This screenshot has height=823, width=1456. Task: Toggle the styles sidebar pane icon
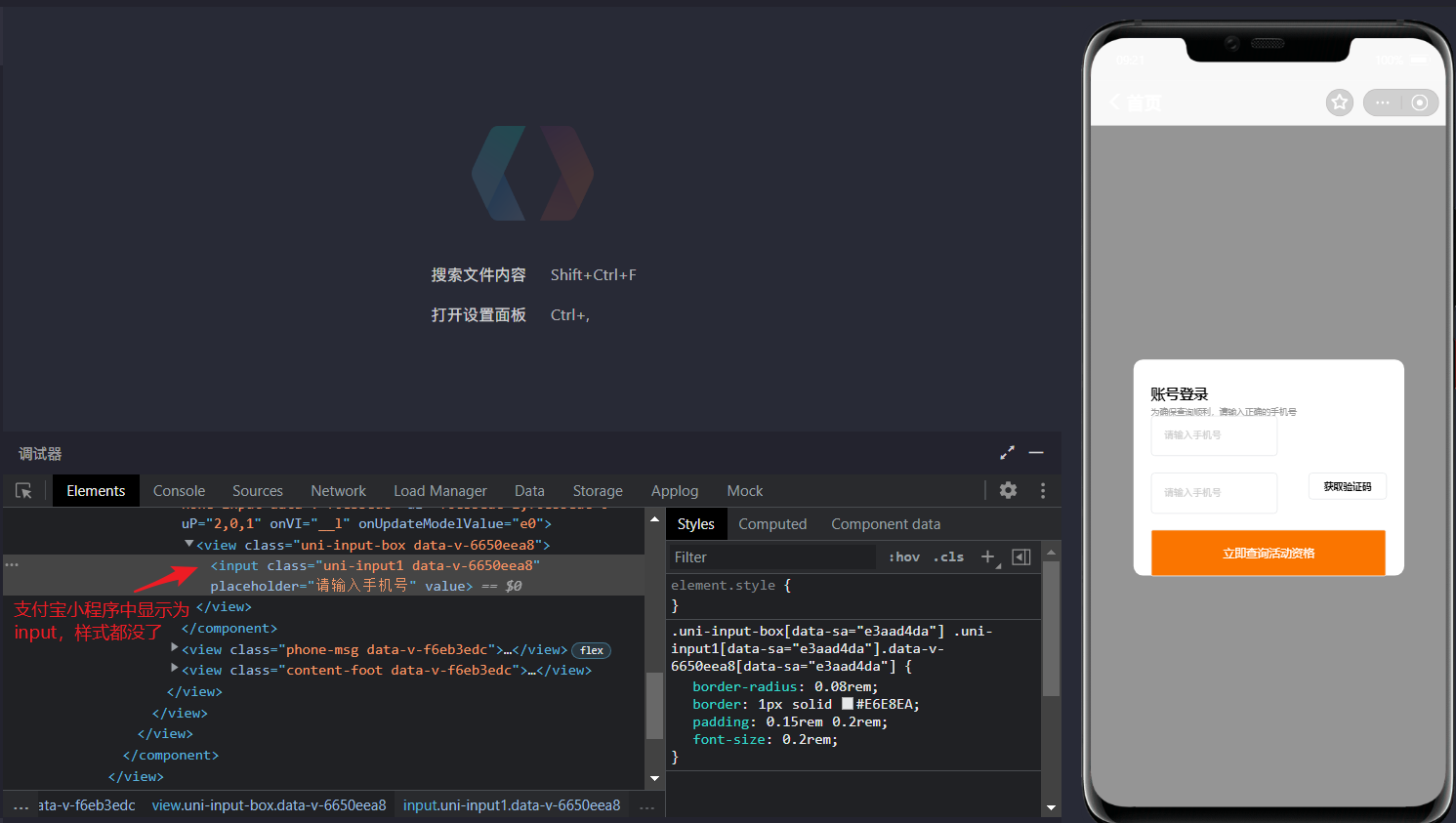coord(1021,556)
